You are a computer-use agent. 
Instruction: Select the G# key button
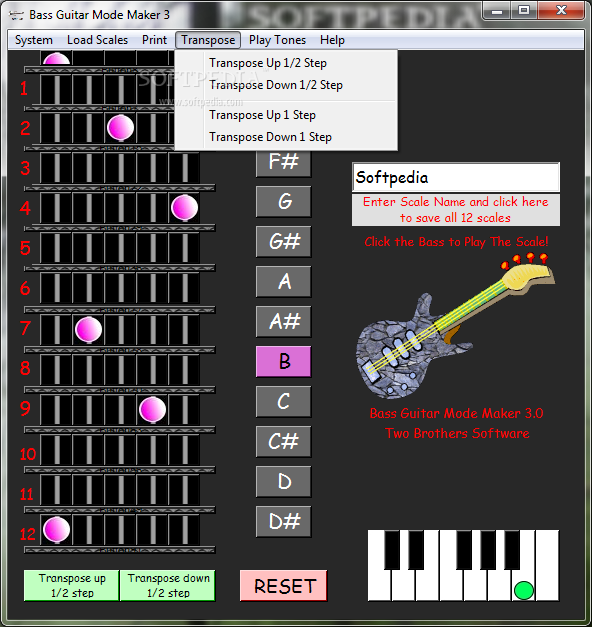(x=284, y=242)
